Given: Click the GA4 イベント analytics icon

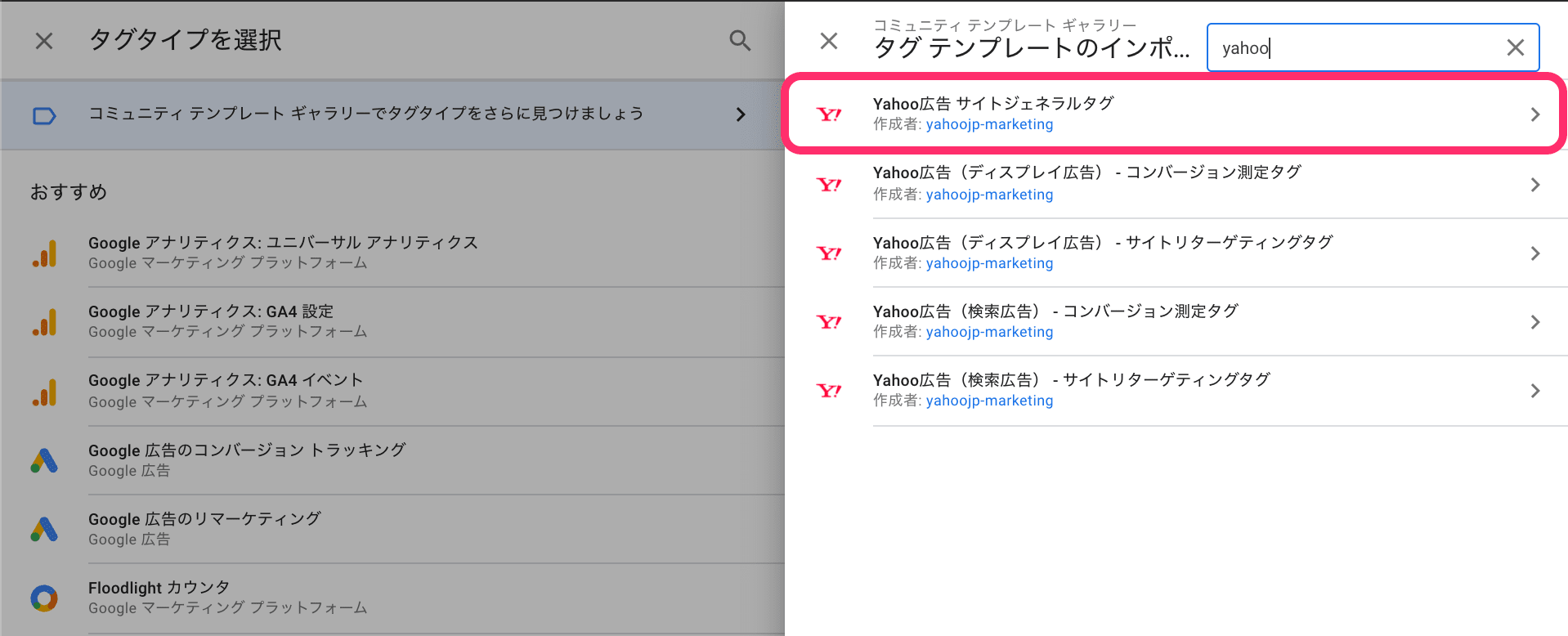Looking at the screenshot, I should (45, 392).
